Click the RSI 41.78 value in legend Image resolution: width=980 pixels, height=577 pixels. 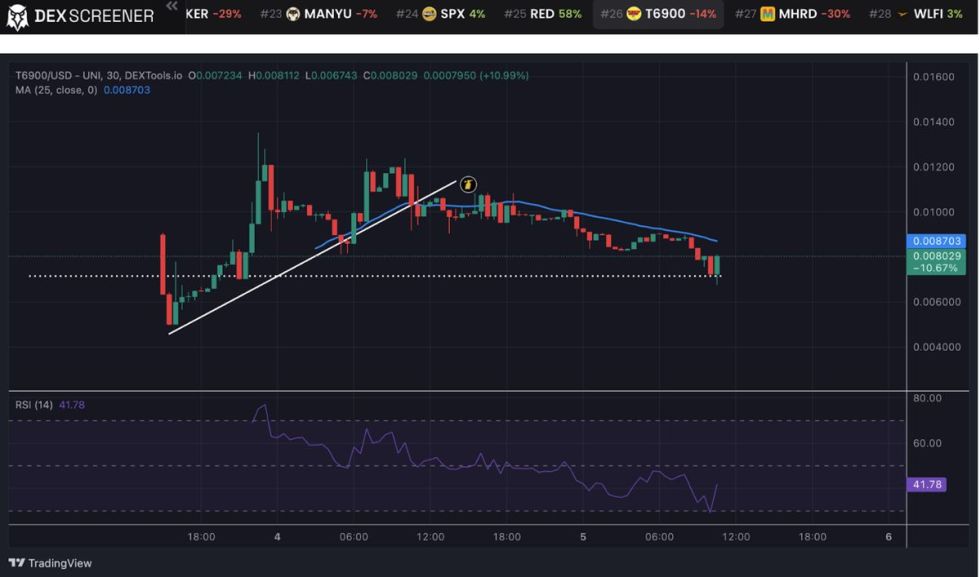72,405
